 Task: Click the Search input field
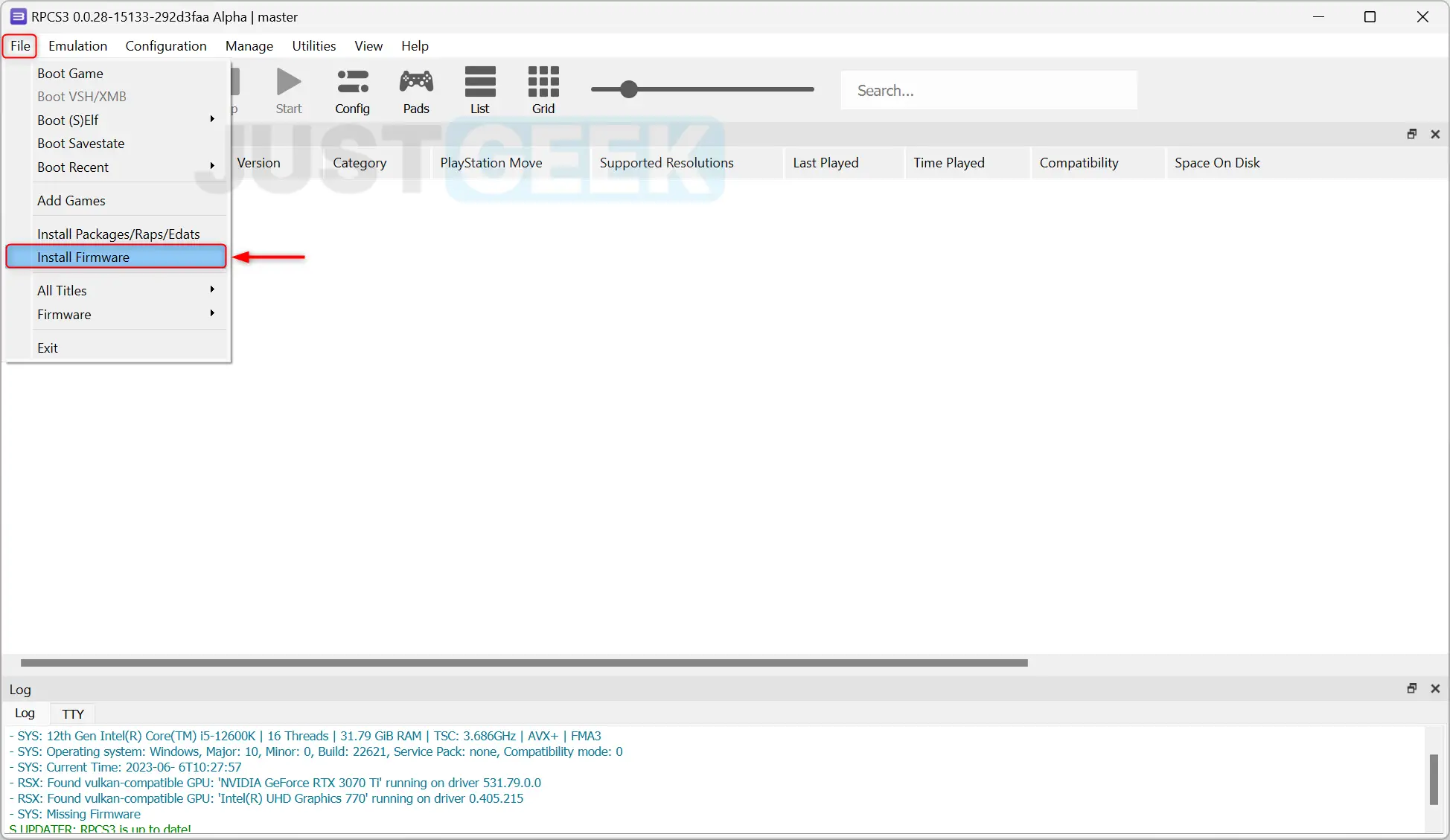(989, 90)
